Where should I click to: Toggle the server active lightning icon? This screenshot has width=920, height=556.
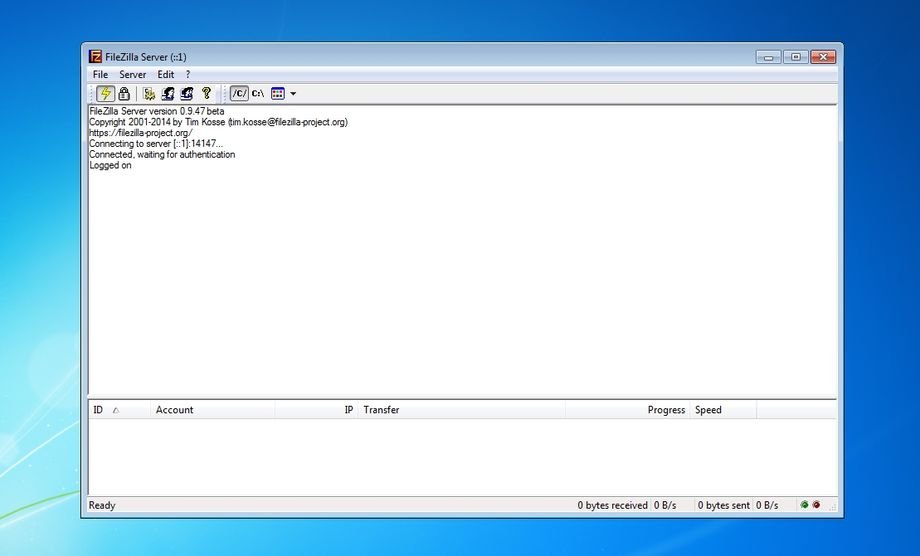(x=106, y=93)
